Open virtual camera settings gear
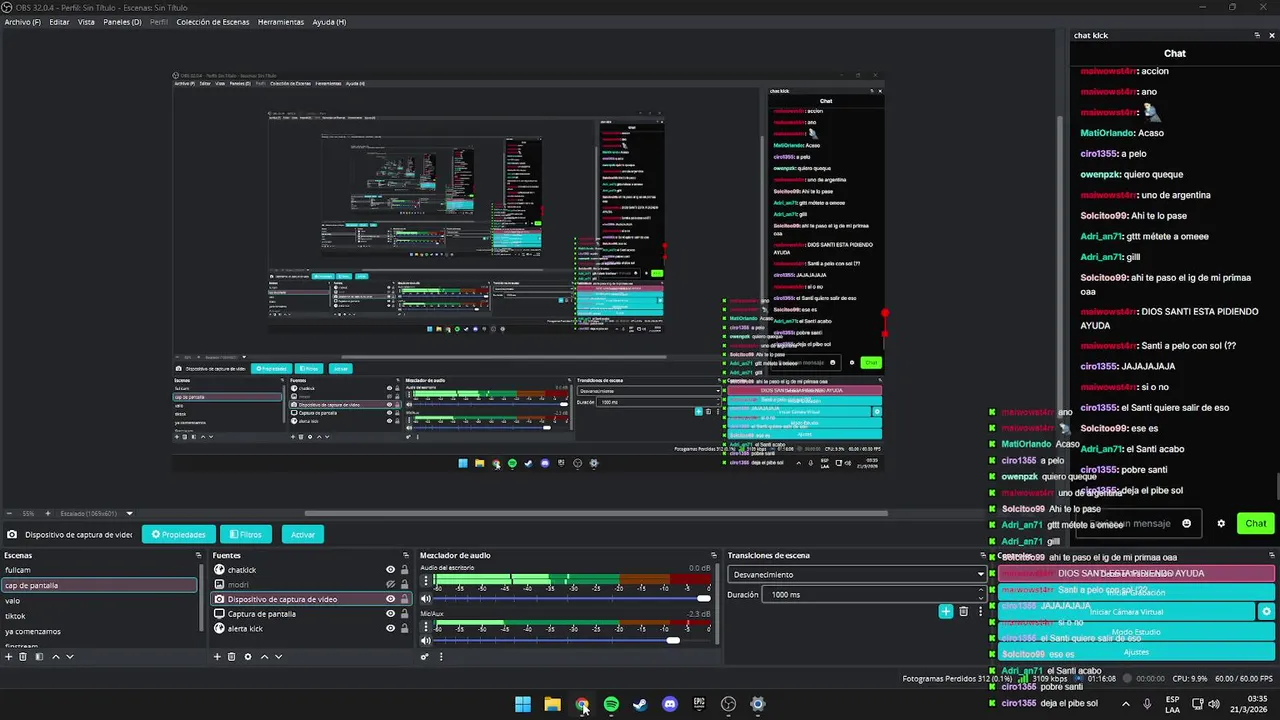The width and height of the screenshot is (1280, 720). click(x=1266, y=611)
